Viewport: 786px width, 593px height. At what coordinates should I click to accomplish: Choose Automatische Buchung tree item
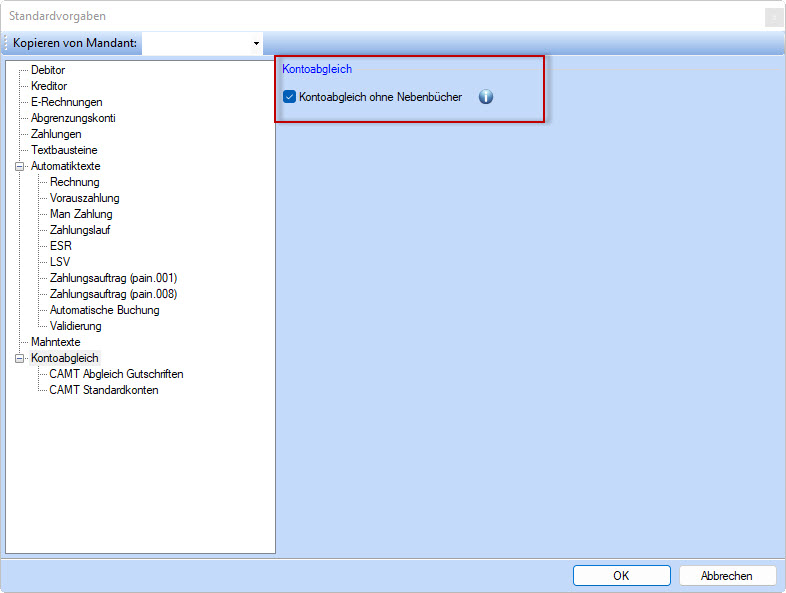click(104, 310)
